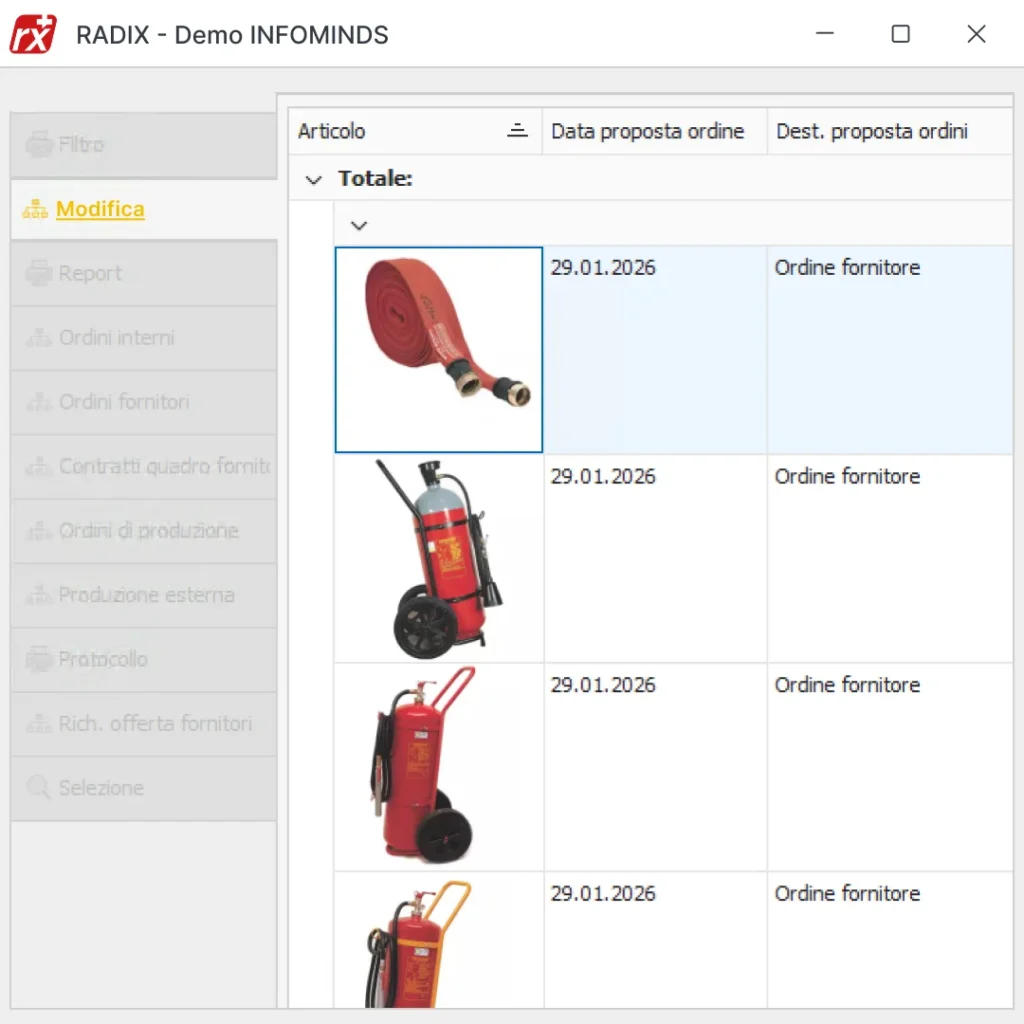Click the sort icon in the Articolo header

pyautogui.click(x=518, y=130)
